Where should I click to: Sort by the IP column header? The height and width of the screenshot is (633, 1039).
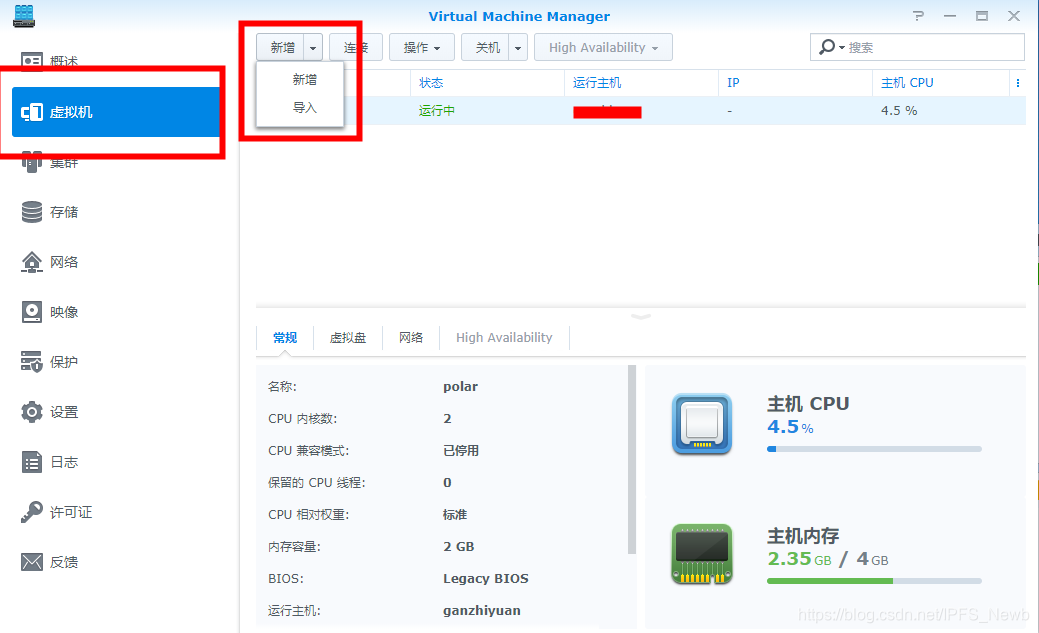pos(795,83)
